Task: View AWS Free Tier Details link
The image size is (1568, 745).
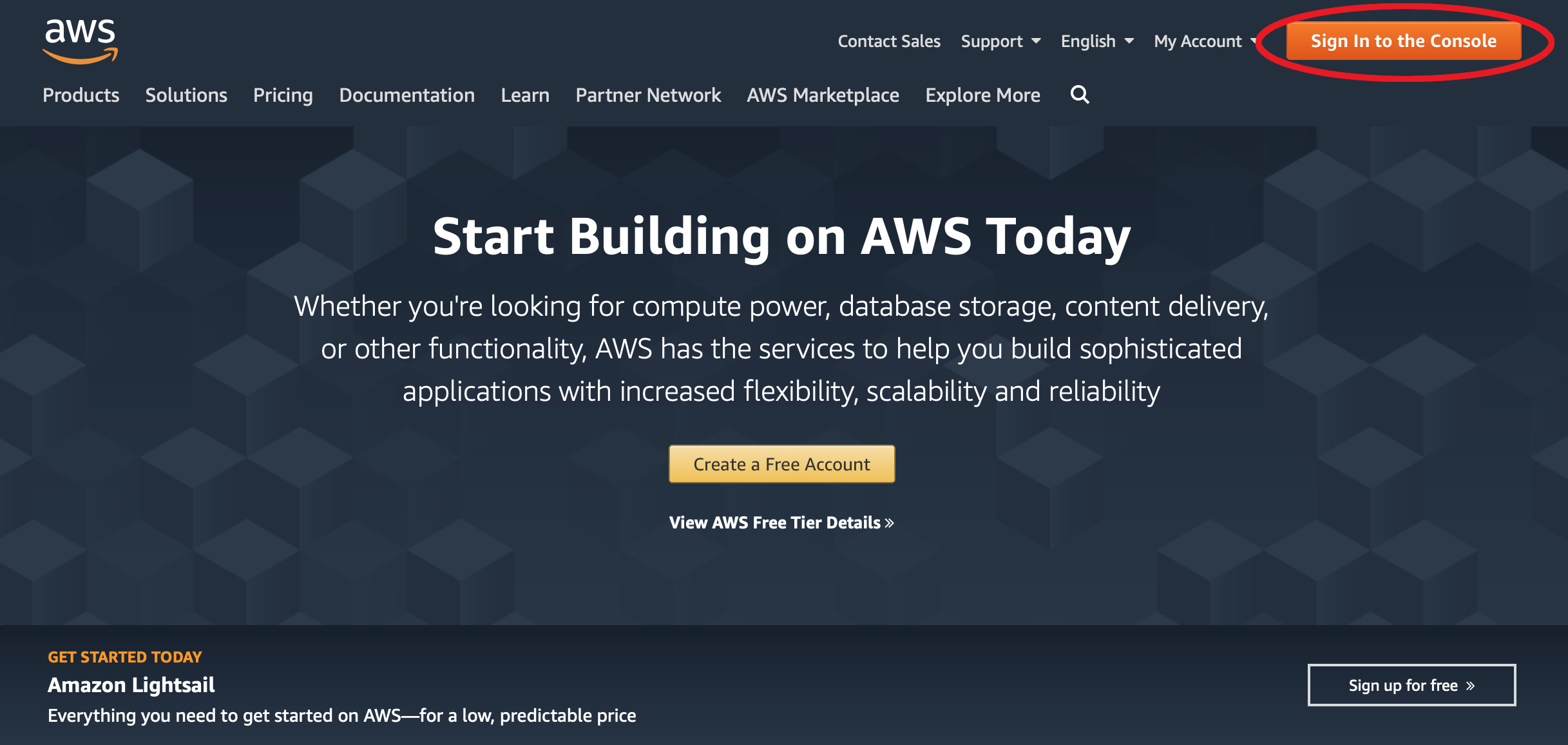Action: [x=781, y=523]
